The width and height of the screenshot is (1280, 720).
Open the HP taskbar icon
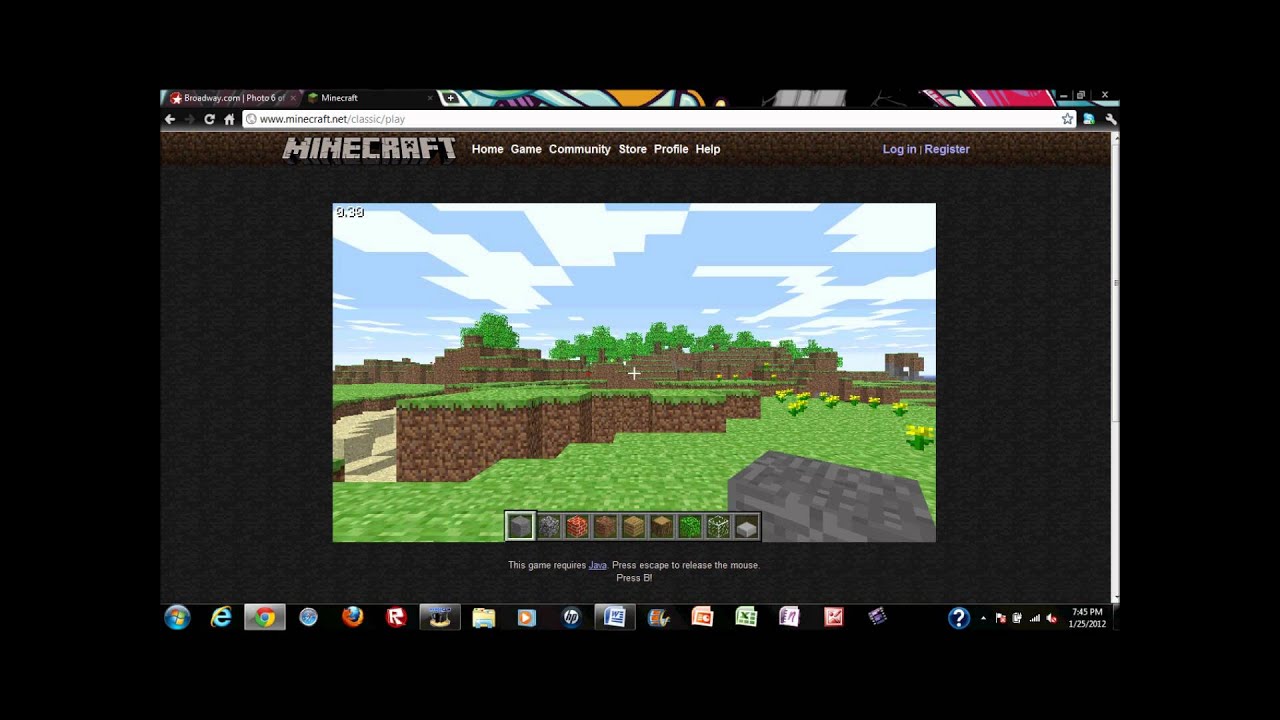[x=571, y=617]
